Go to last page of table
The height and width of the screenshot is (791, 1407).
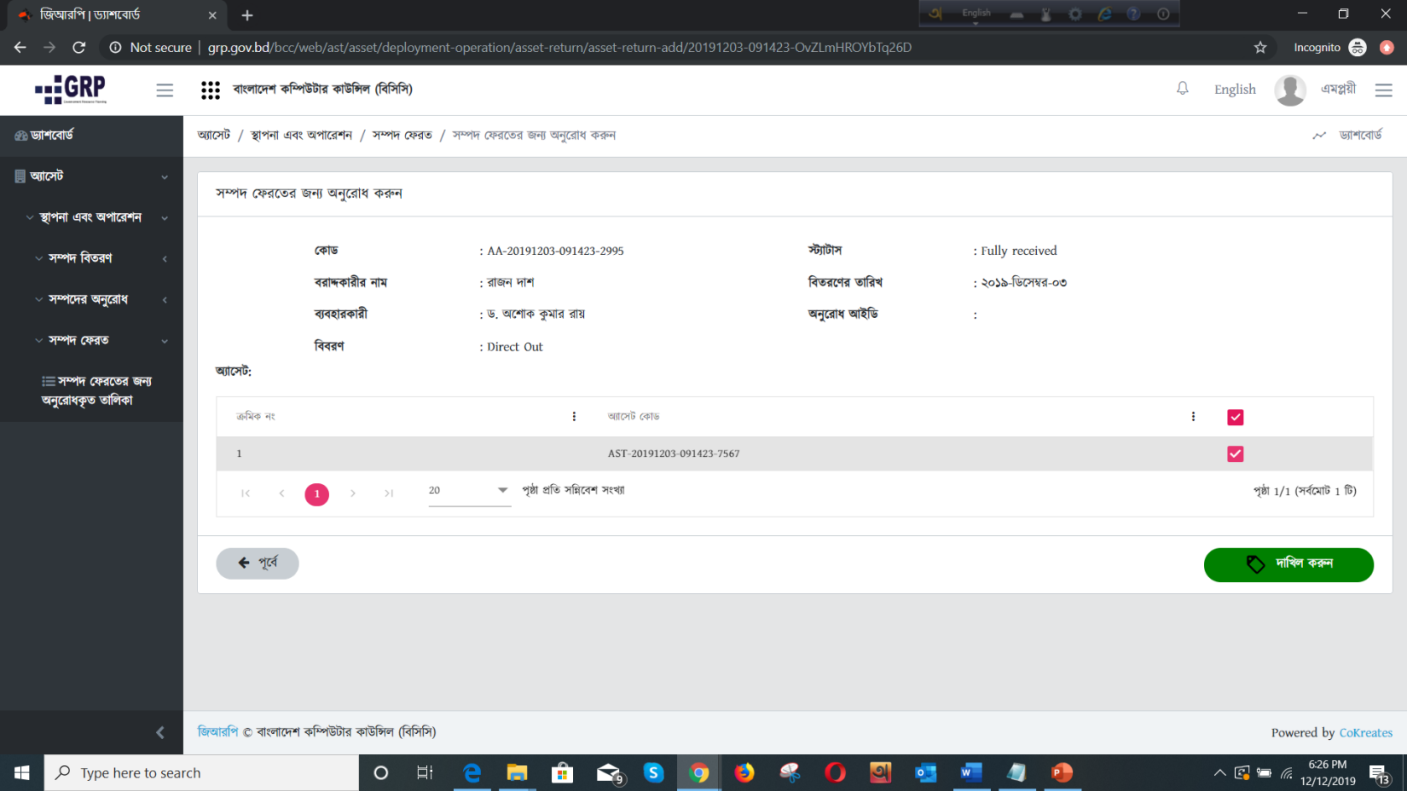[x=389, y=493]
